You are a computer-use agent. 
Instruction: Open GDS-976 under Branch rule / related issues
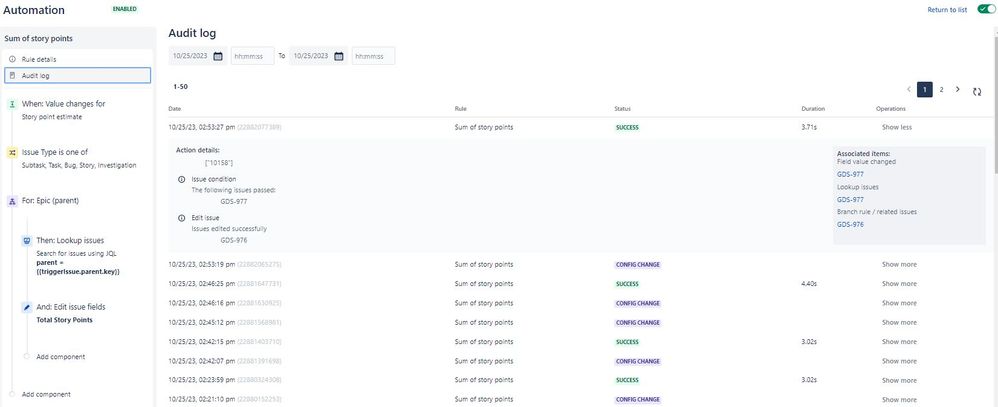850,225
